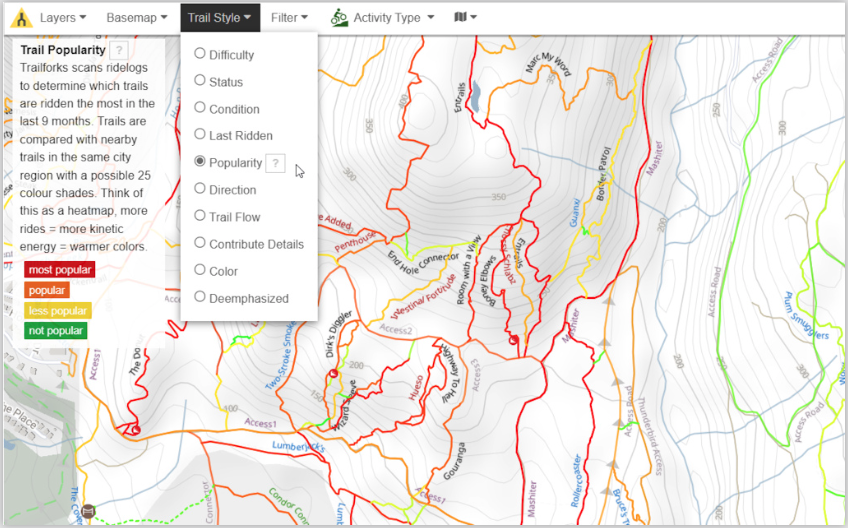Click the Thunderbird Access label
The height and width of the screenshot is (528, 848).
(x=649, y=436)
